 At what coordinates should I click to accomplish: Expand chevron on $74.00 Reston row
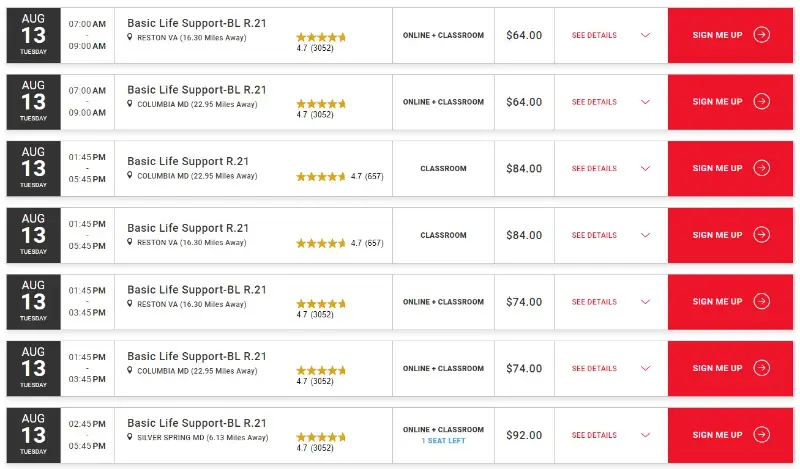[x=645, y=302]
